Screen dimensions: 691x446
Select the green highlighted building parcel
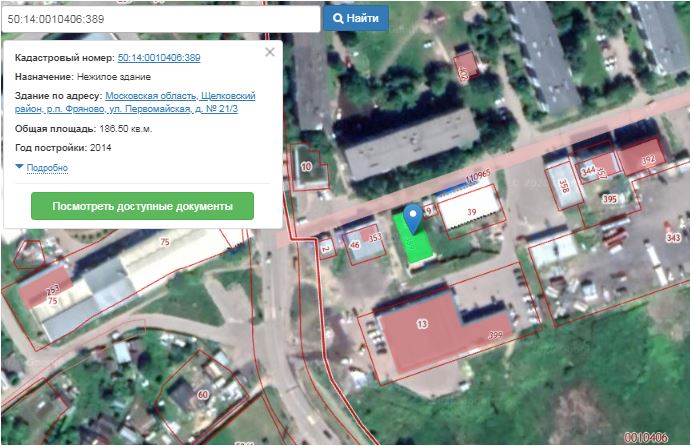[413, 240]
